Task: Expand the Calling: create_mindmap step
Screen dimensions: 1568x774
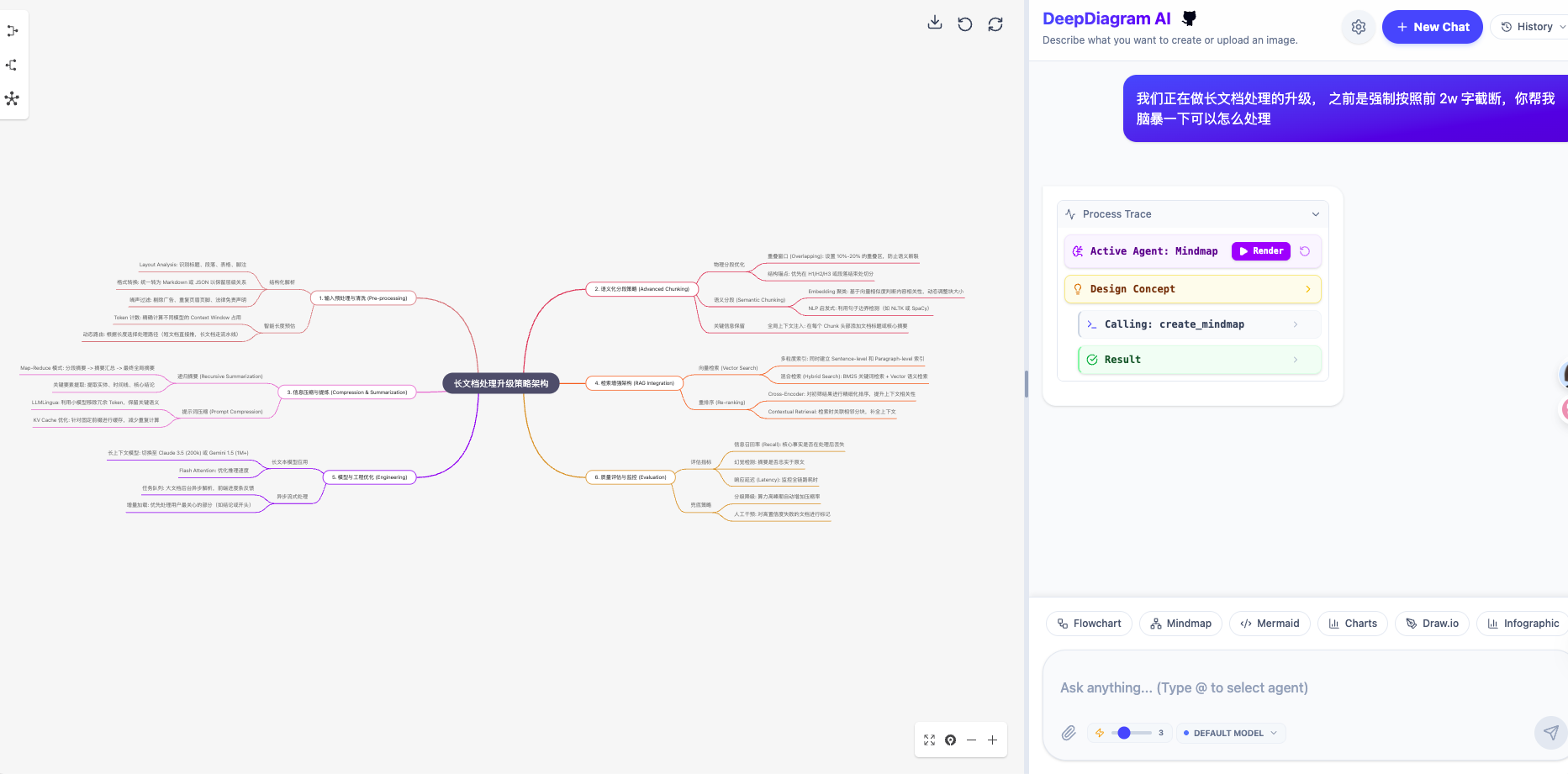Action: (1296, 324)
